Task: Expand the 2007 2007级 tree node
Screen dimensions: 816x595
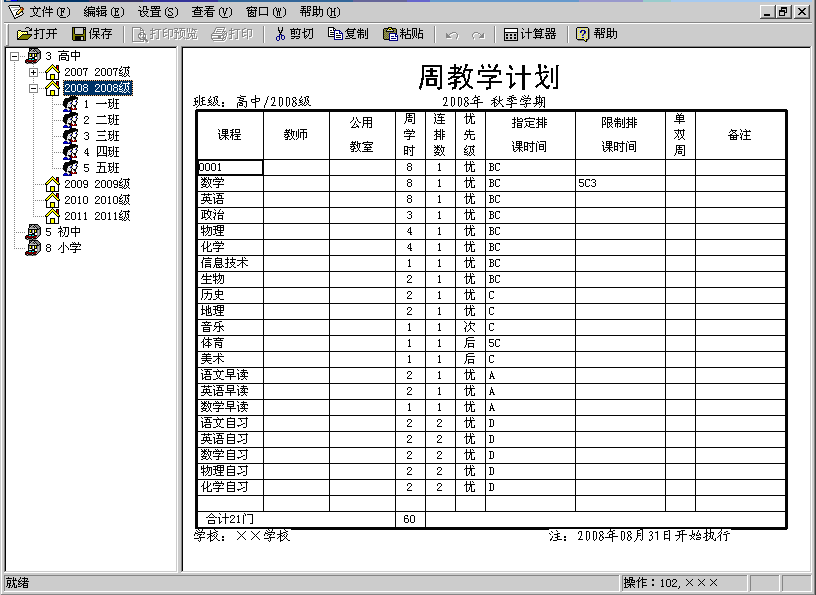Action: [34, 72]
